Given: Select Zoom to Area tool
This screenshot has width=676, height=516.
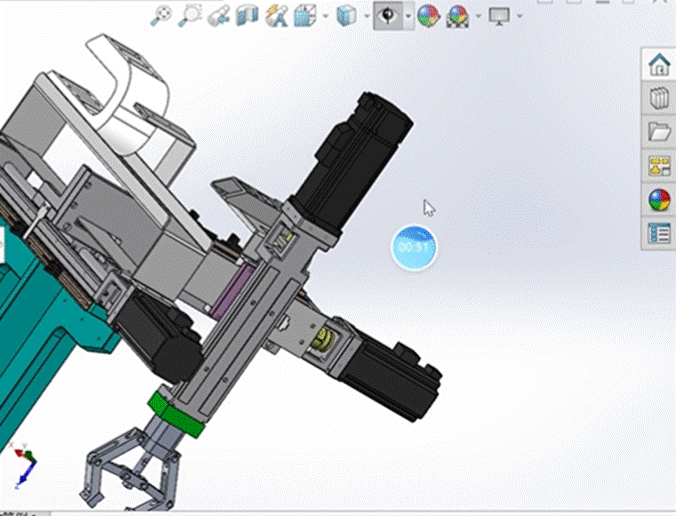Looking at the screenshot, I should point(190,16).
